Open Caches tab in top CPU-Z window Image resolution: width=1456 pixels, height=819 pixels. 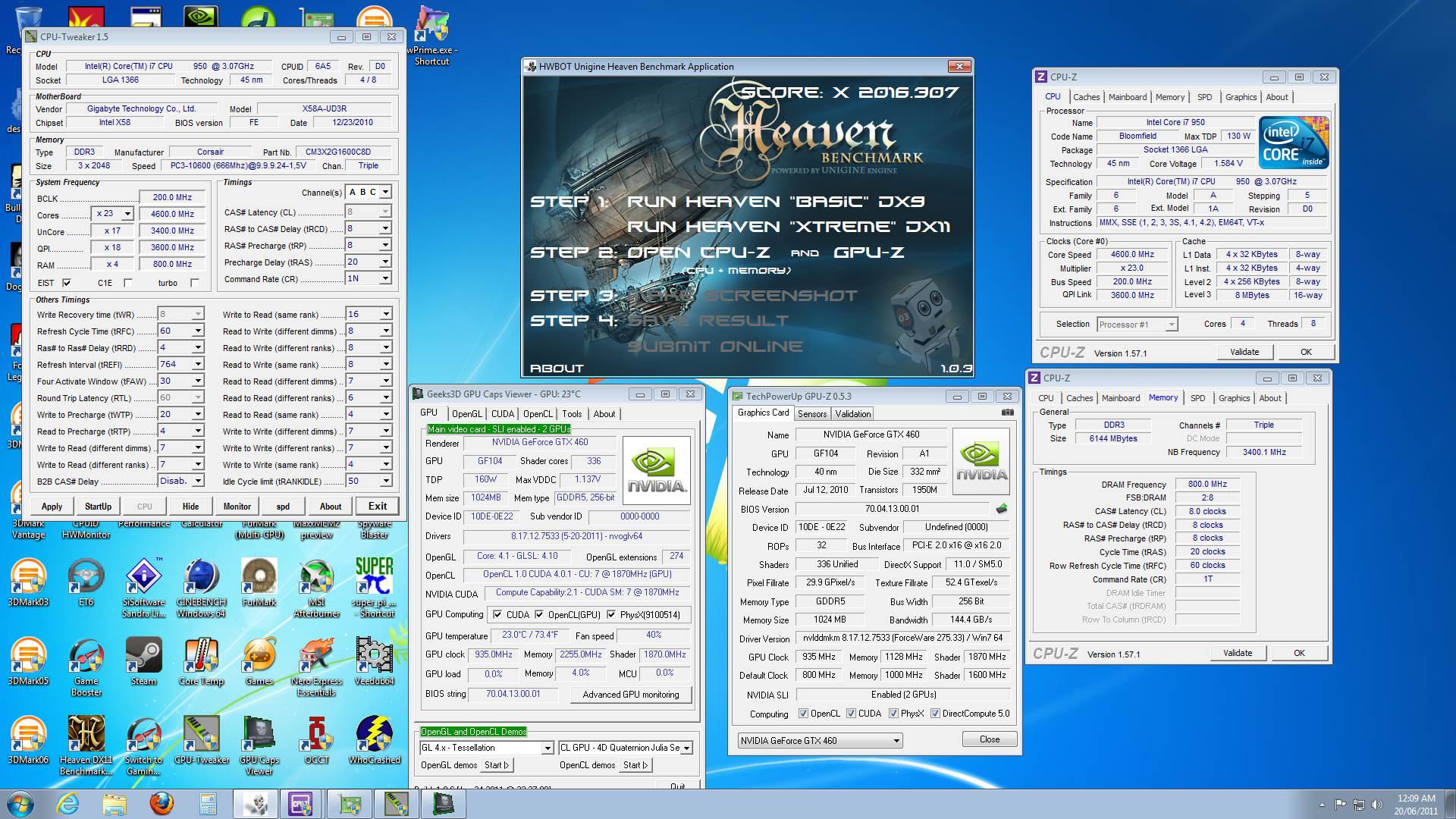coord(1086,97)
